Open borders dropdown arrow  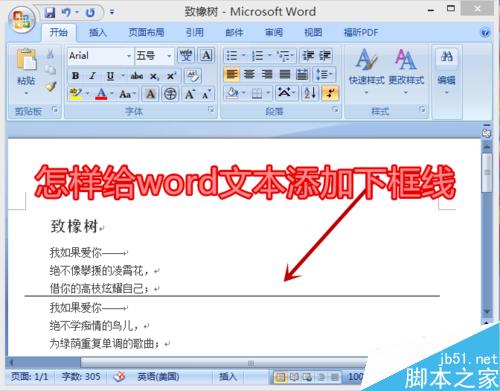coord(268,93)
